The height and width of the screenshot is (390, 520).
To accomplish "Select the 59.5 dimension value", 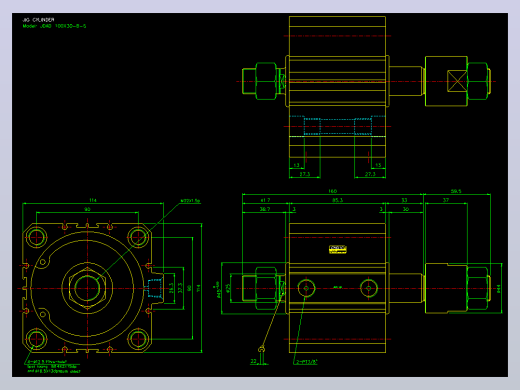I will tap(456, 191).
